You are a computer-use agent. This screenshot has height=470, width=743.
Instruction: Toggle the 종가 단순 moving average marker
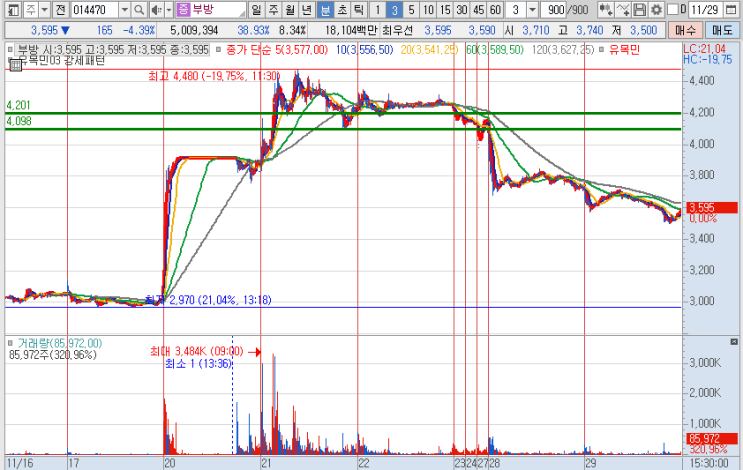tap(218, 49)
